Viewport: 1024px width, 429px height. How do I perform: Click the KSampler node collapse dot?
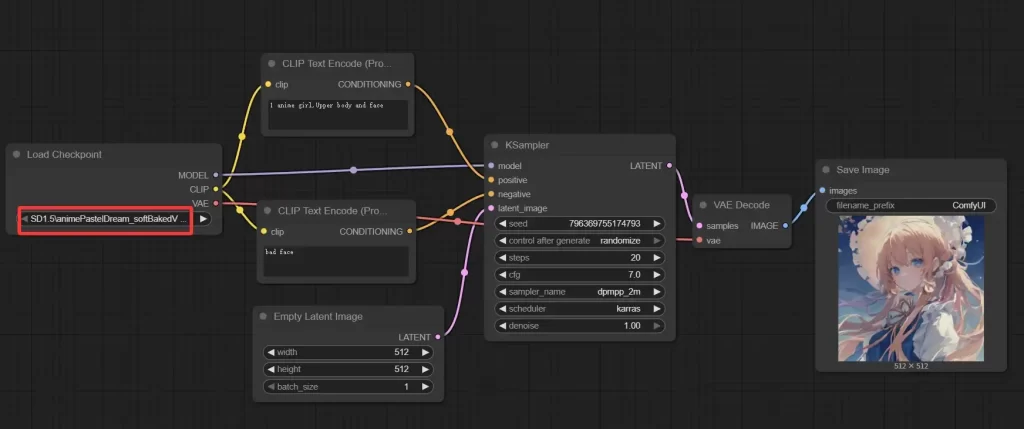tap(494, 145)
